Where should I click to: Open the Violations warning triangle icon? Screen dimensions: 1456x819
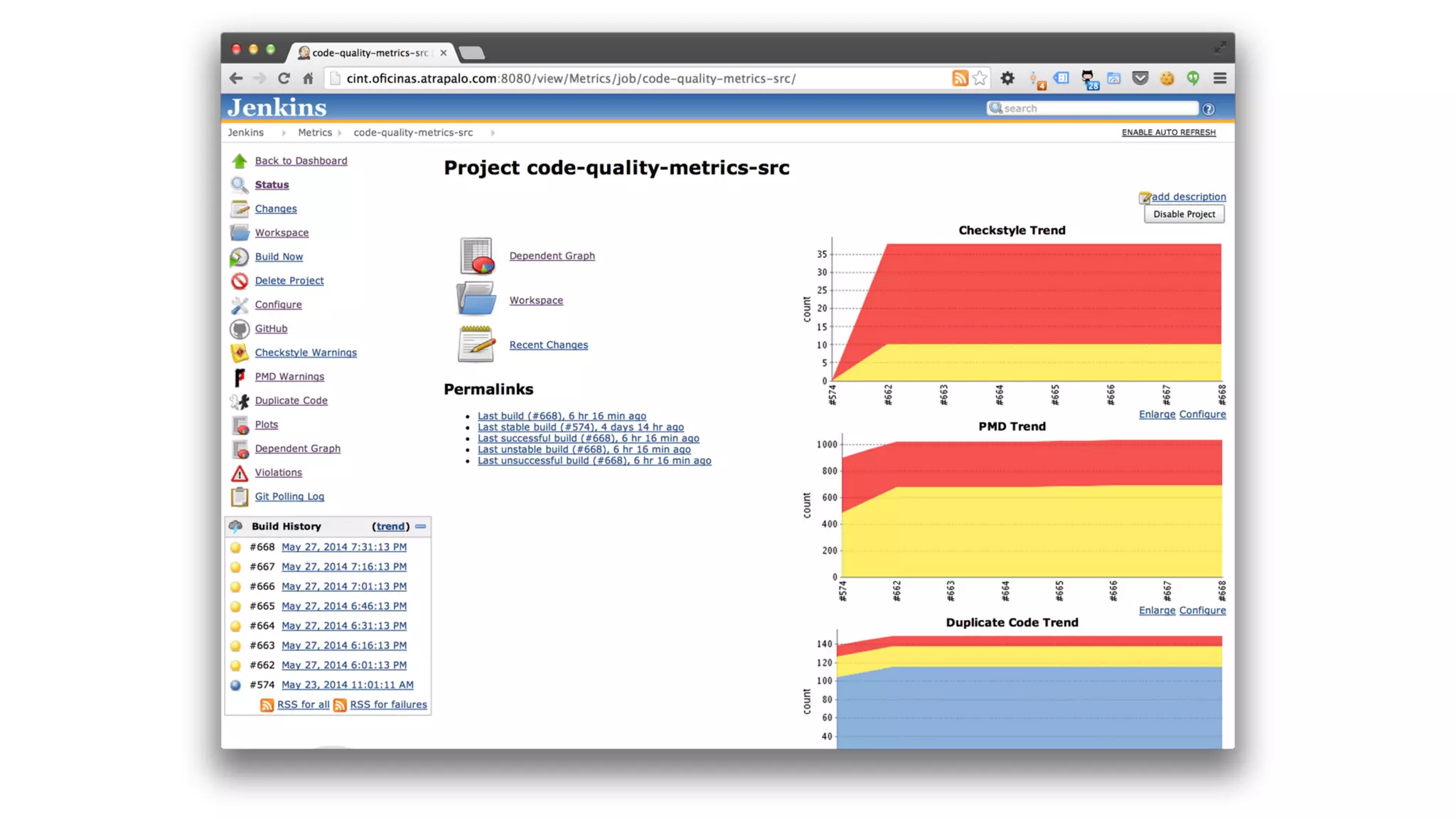[240, 473]
